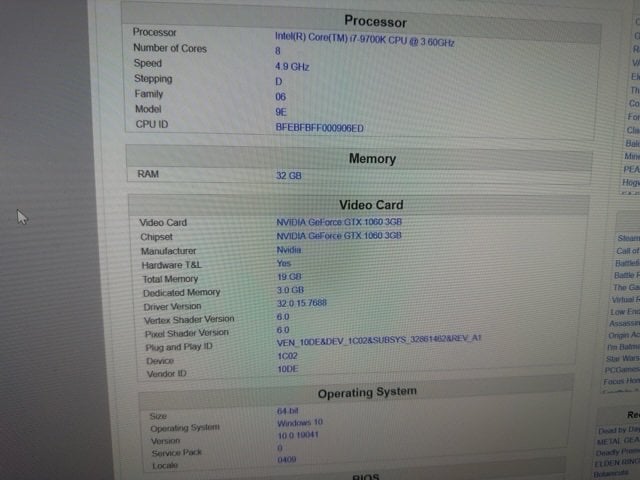Select Total Memory value 19 GB

(x=289, y=277)
